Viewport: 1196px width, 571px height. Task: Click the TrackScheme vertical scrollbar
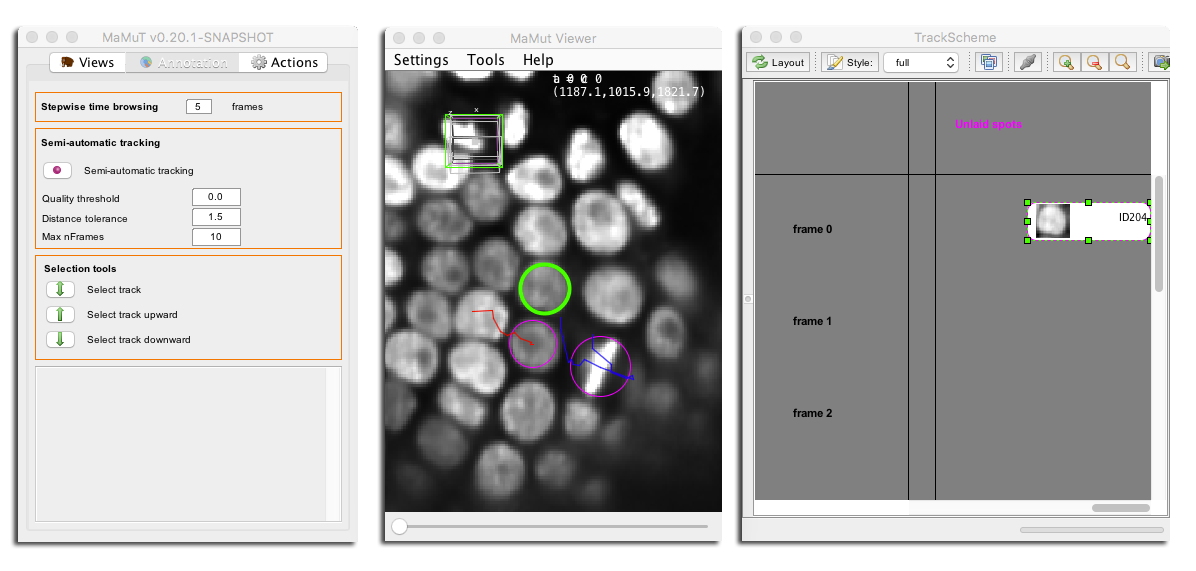tap(1159, 233)
